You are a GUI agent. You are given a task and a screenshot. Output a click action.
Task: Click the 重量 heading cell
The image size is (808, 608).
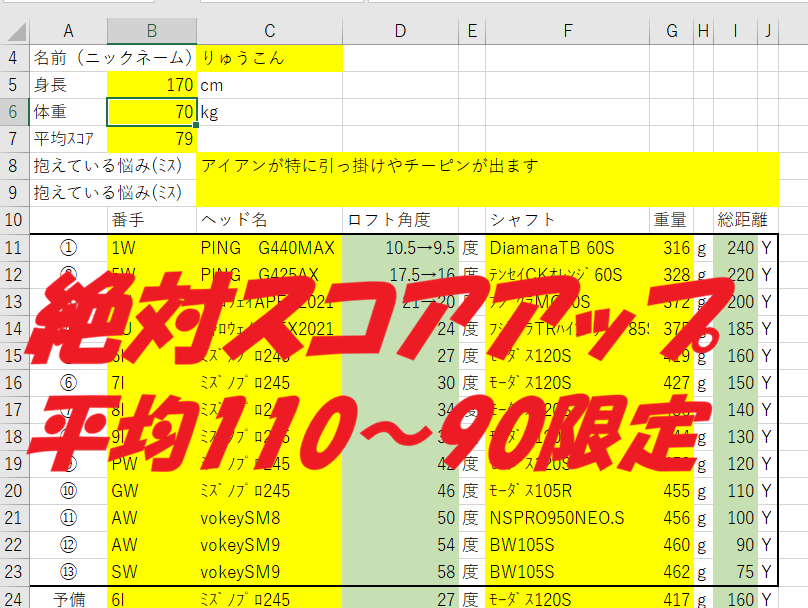point(671,220)
